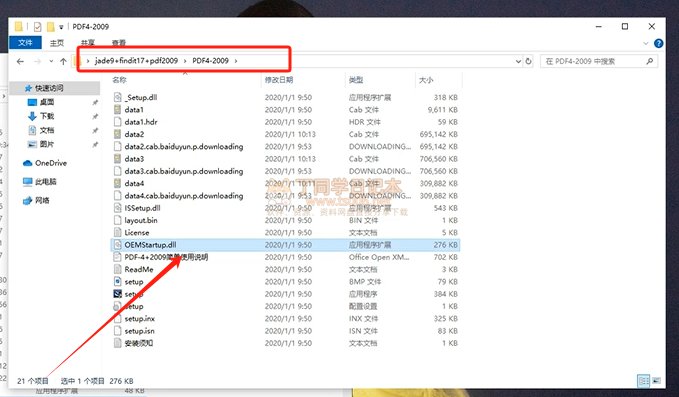The image size is (679, 397).
Task: Select the data2 cab file icon
Action: click(117, 134)
